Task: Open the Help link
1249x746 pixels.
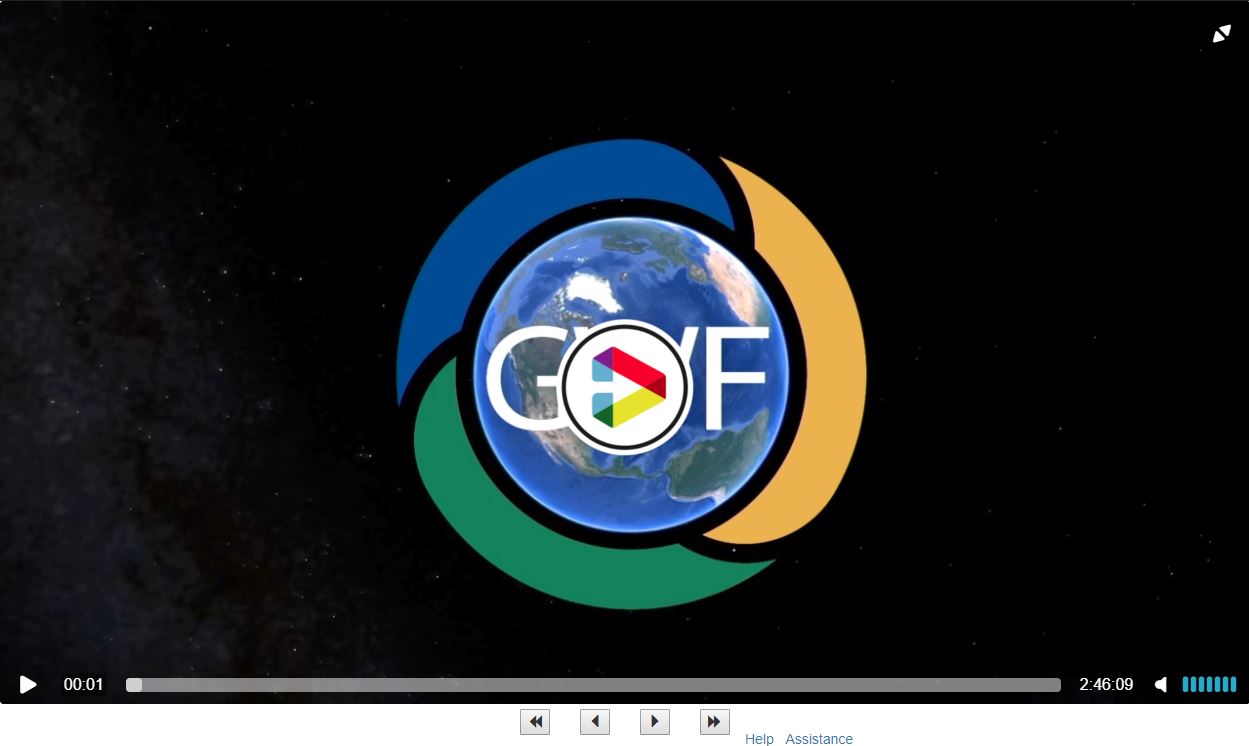Action: coord(759,739)
